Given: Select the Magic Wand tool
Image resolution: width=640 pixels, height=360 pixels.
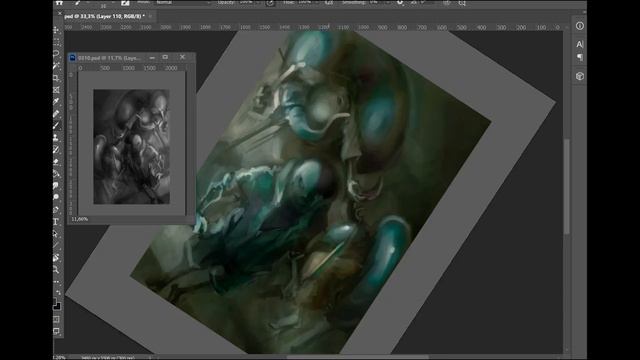Looking at the screenshot, I should pyautogui.click(x=56, y=66).
